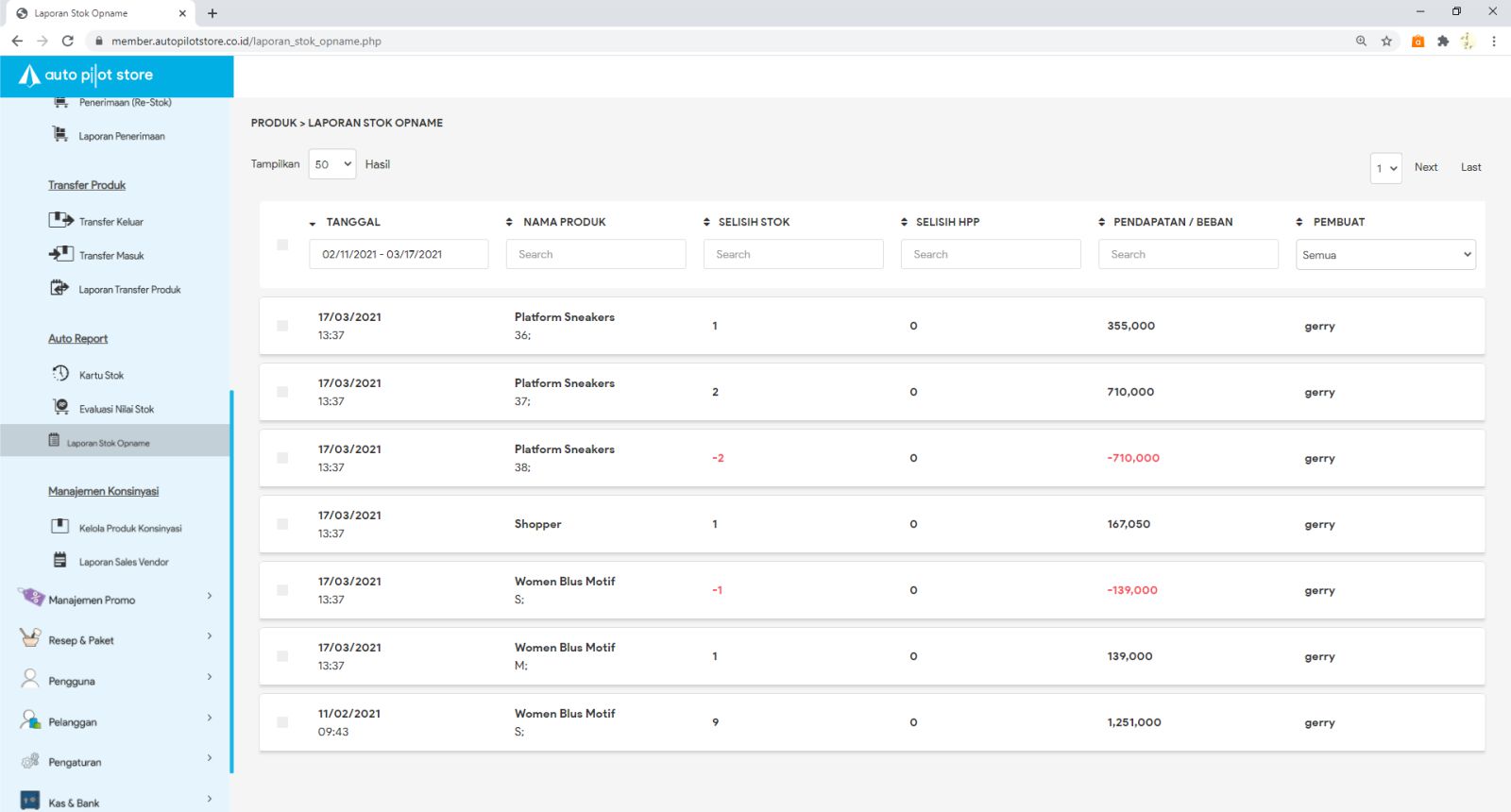
Task: Open the Pembuat Semua dropdown
Action: [1384, 255]
